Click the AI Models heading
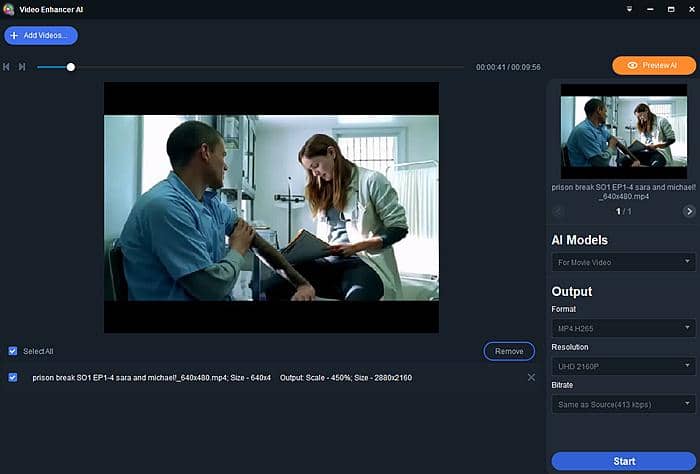This screenshot has height=474, width=700. pos(579,240)
